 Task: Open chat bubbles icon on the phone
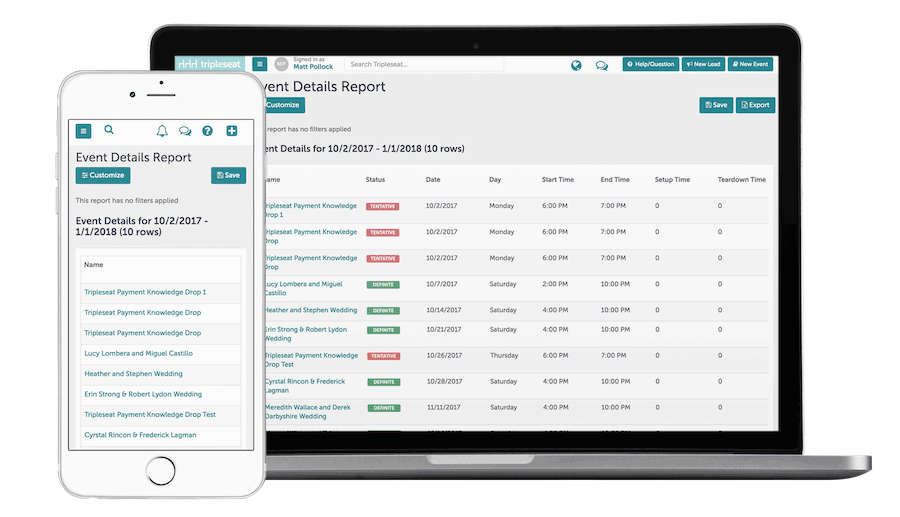(185, 131)
